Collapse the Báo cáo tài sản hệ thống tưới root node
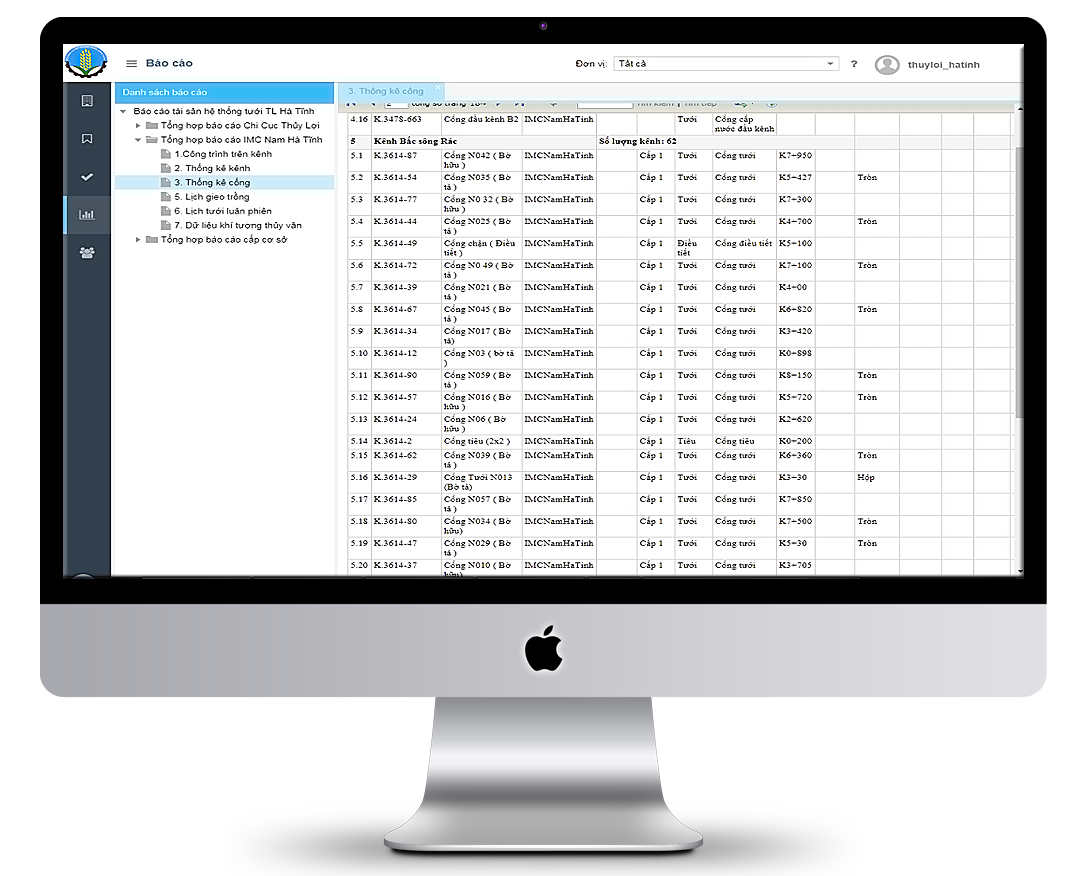The height and width of the screenshot is (876, 1080). click(x=123, y=111)
